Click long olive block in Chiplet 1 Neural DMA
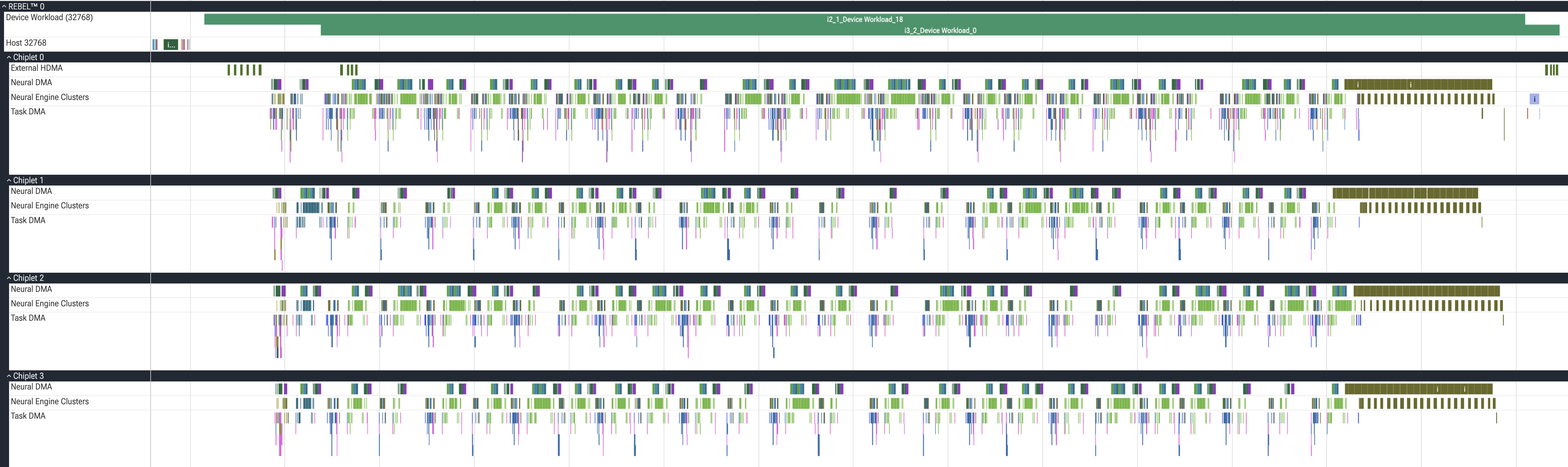Image resolution: width=1568 pixels, height=467 pixels. click(1406, 193)
